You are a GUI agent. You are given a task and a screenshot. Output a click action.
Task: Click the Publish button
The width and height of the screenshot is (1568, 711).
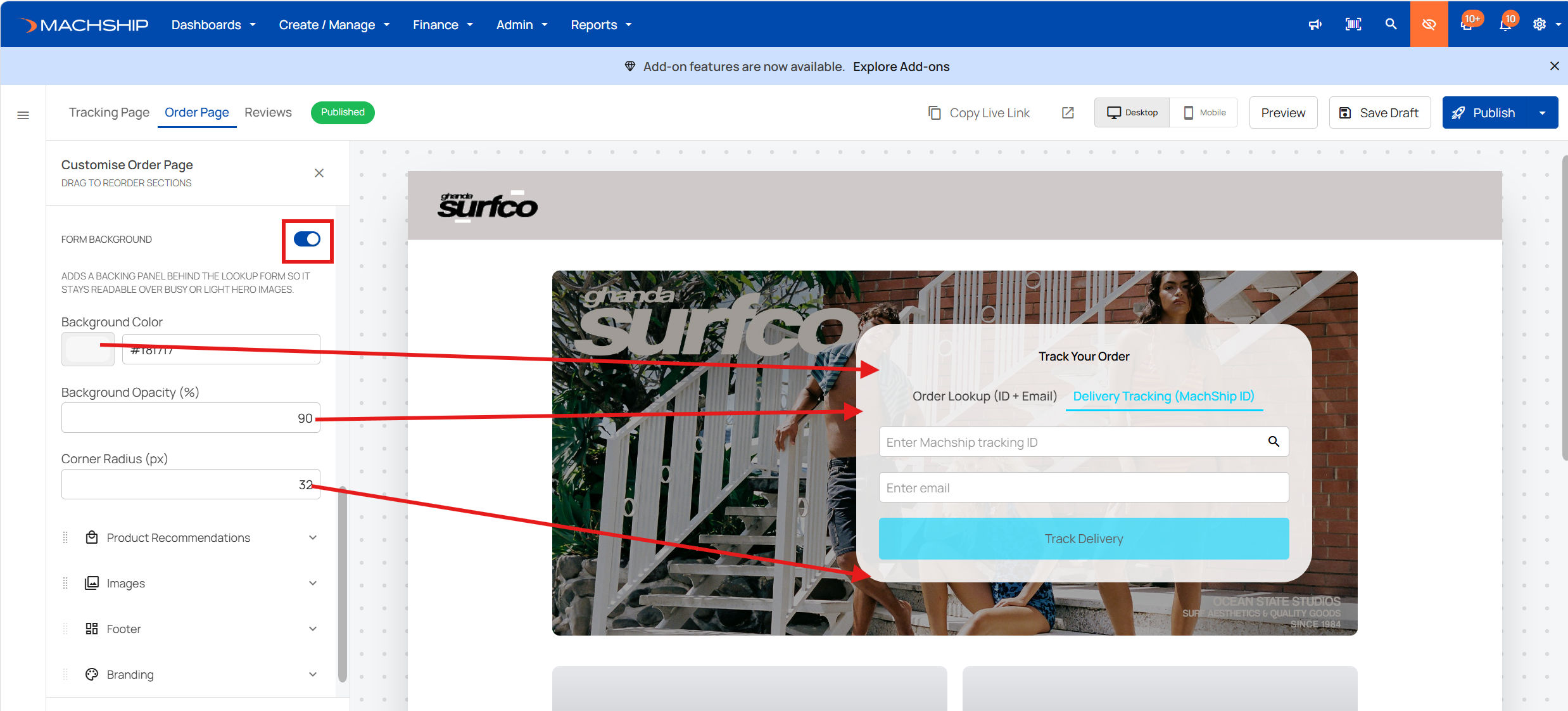pos(1486,113)
